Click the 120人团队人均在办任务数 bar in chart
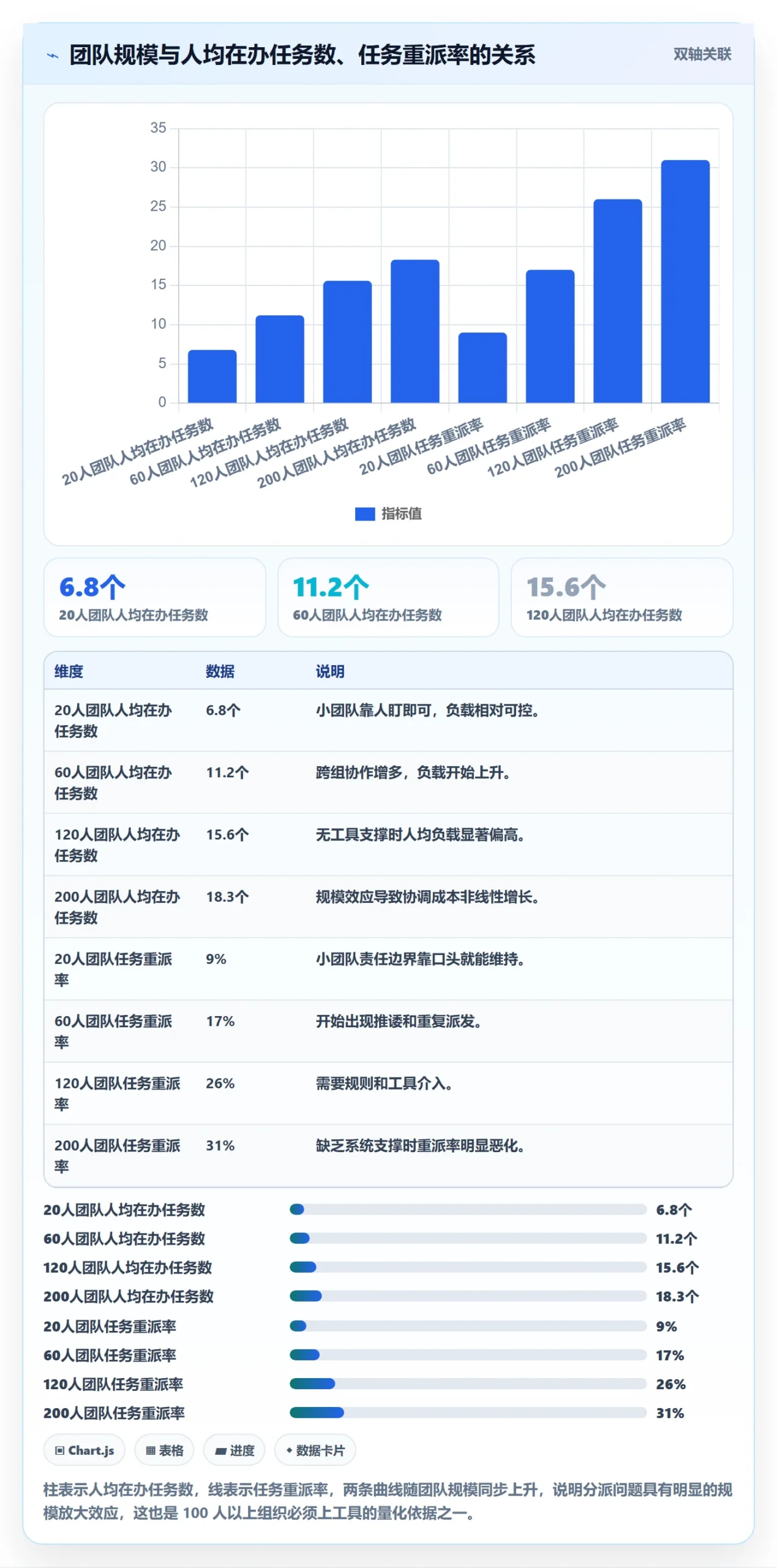The image size is (777, 1568). coord(347,342)
